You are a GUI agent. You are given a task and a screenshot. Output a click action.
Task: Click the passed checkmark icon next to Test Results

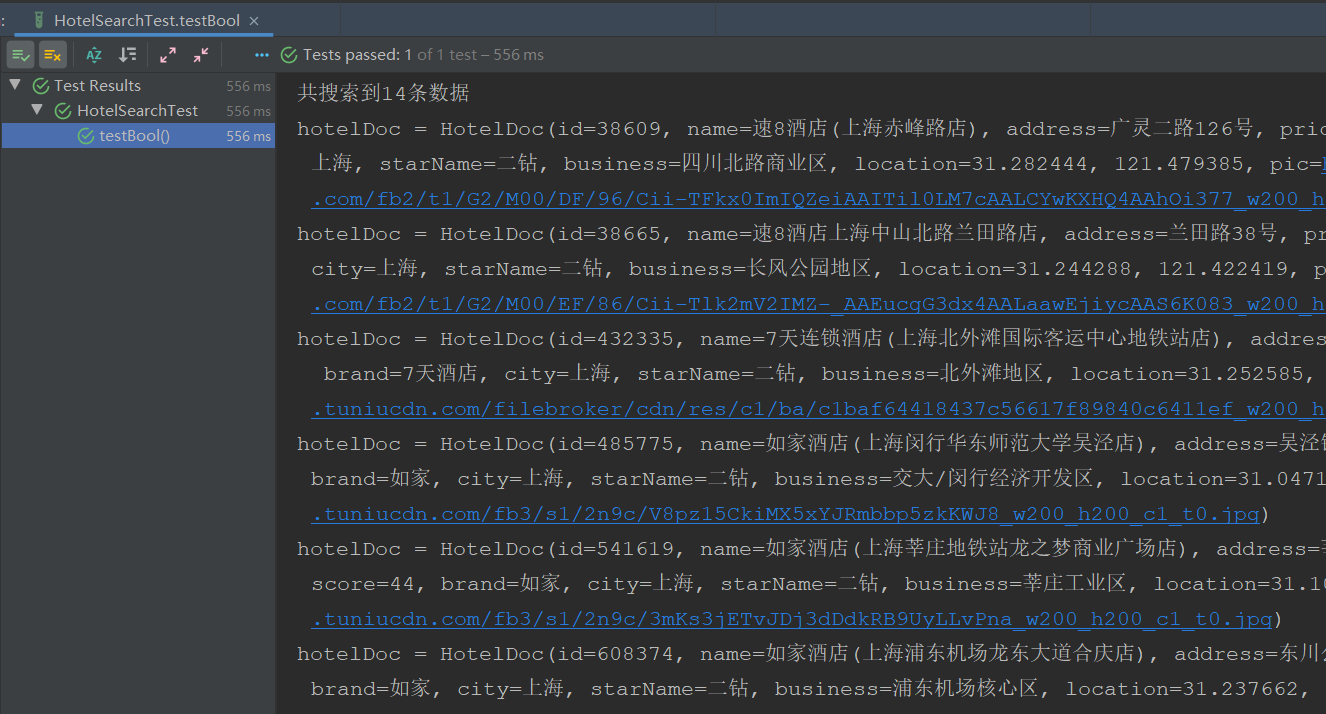[x=41, y=86]
